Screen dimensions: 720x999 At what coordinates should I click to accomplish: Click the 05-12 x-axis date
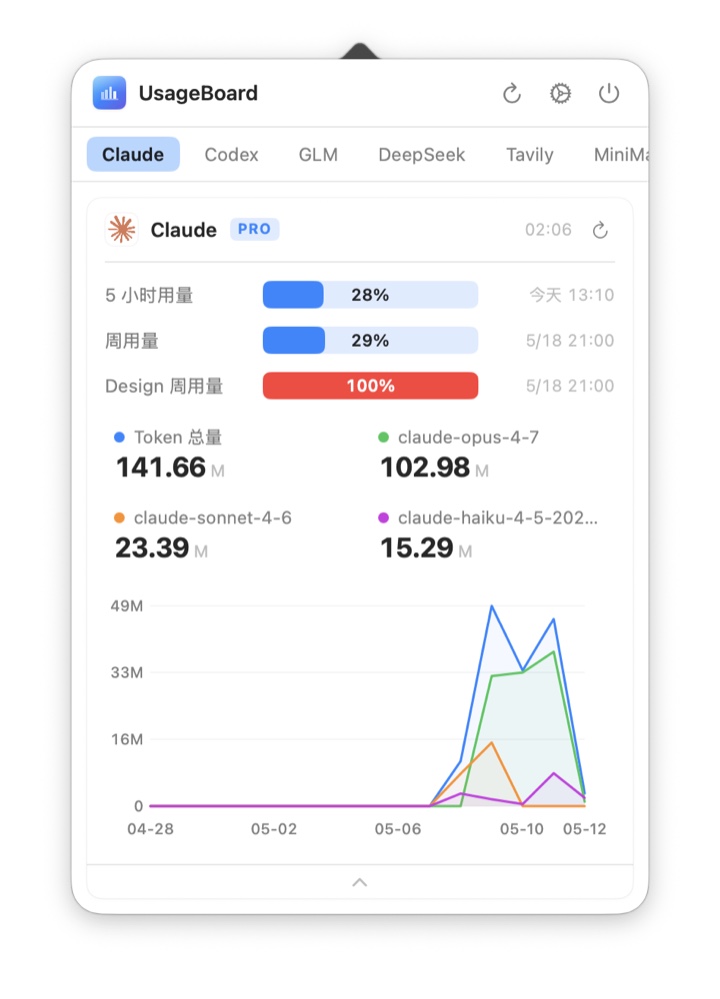(584, 829)
